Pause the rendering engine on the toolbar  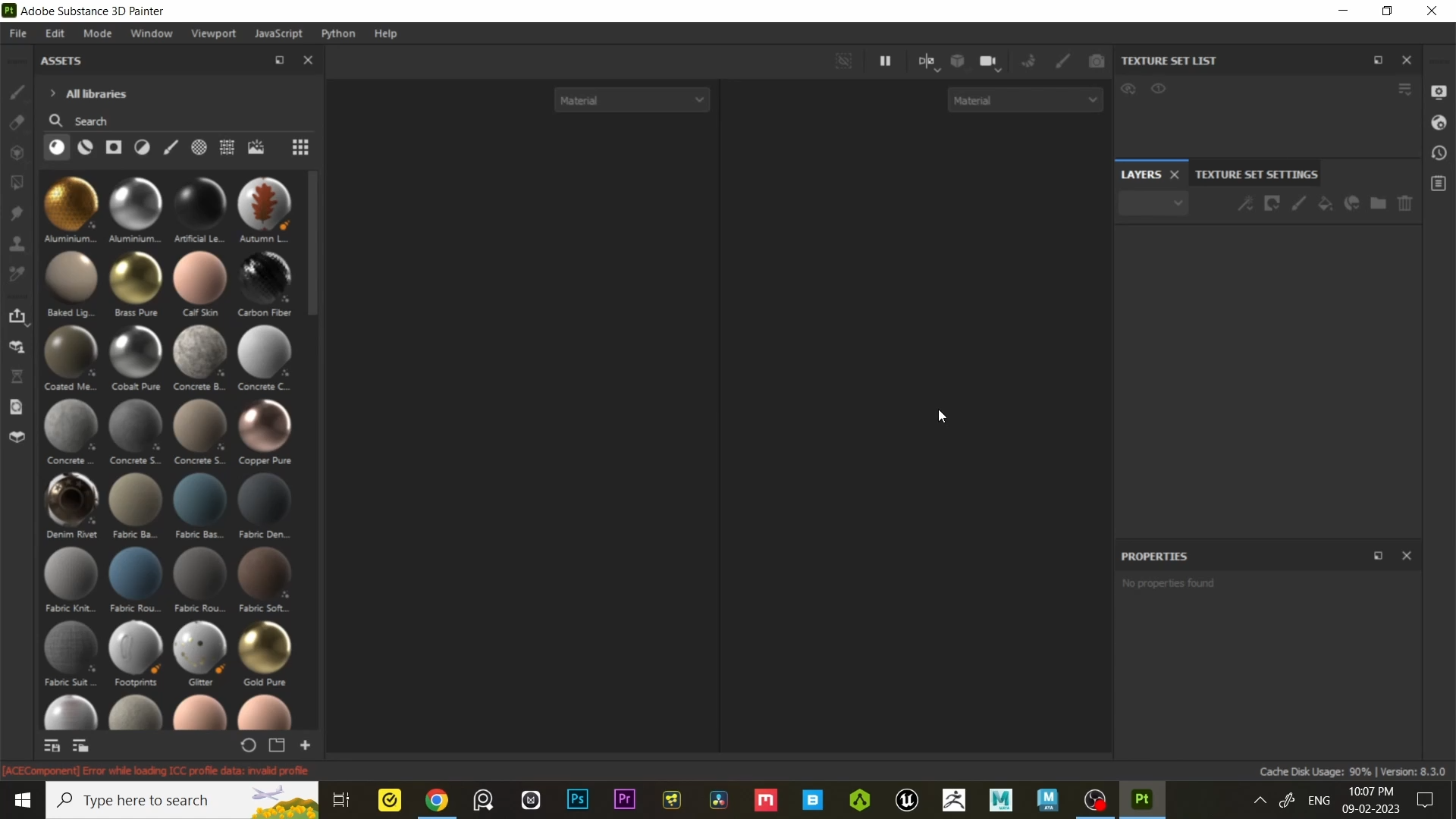click(886, 61)
